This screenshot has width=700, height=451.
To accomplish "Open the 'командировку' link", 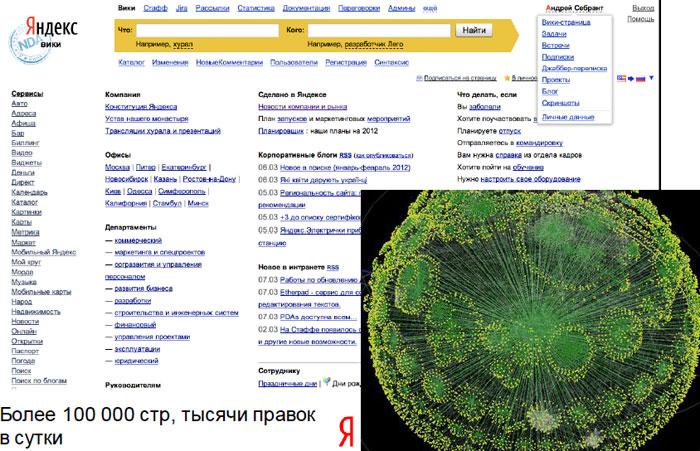I will click(x=539, y=143).
